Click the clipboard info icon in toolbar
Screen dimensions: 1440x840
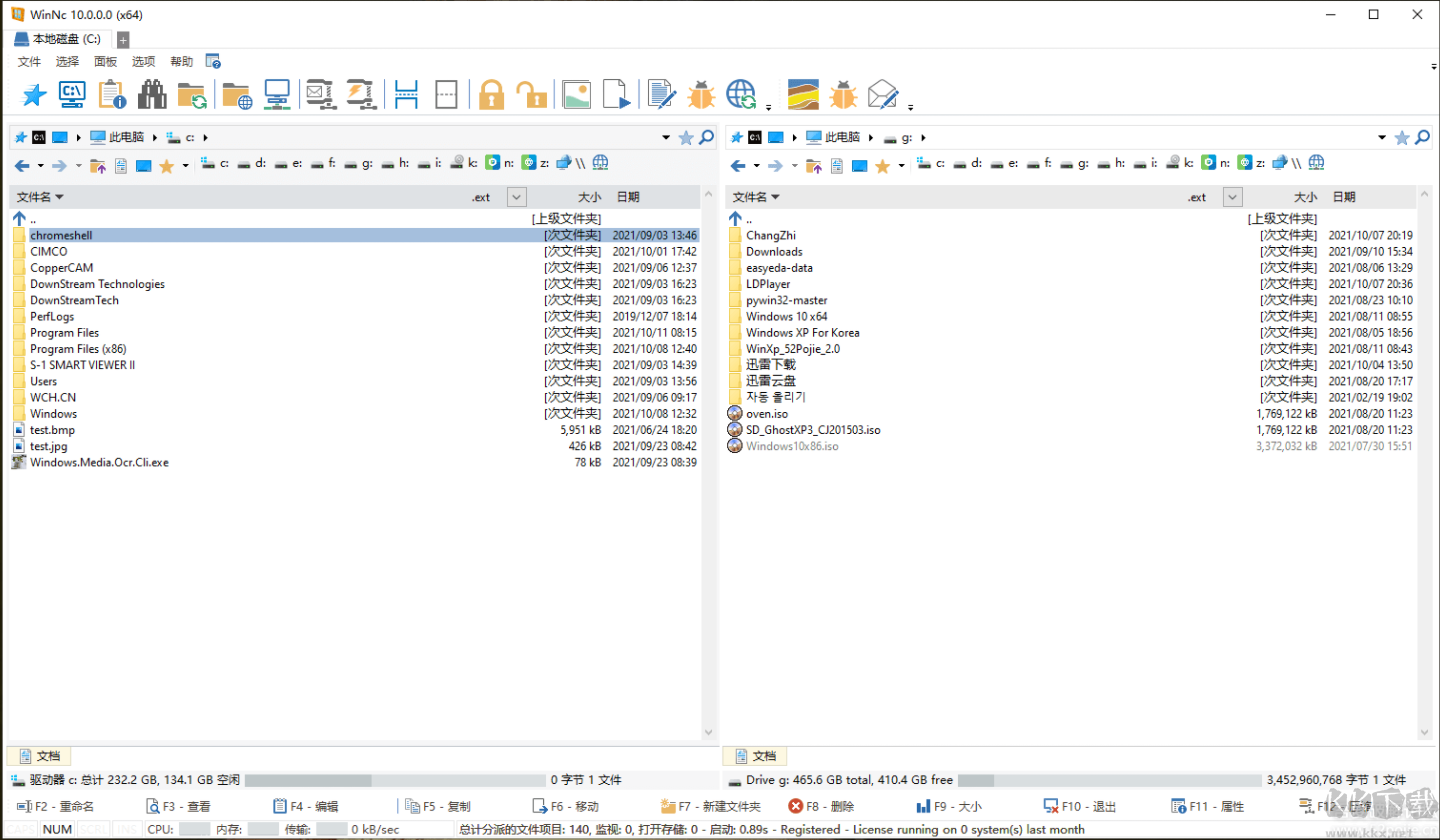pos(111,95)
